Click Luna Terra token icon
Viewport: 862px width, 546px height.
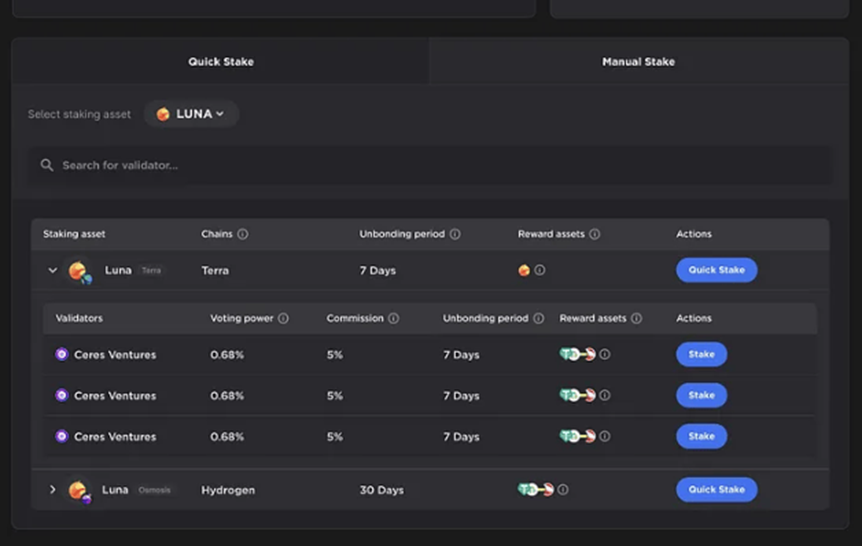tap(79, 271)
